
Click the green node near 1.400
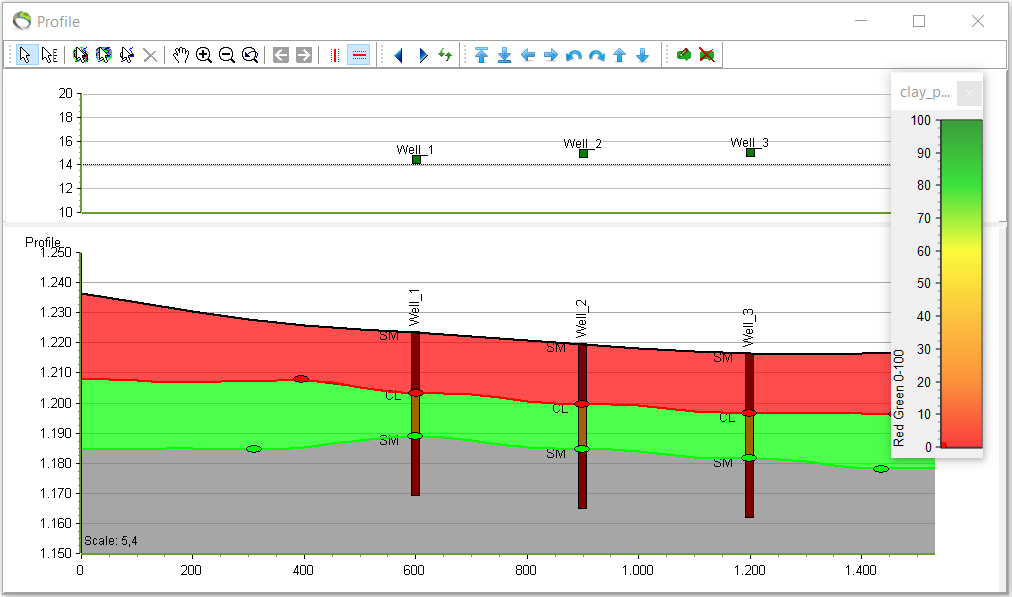coord(881,469)
